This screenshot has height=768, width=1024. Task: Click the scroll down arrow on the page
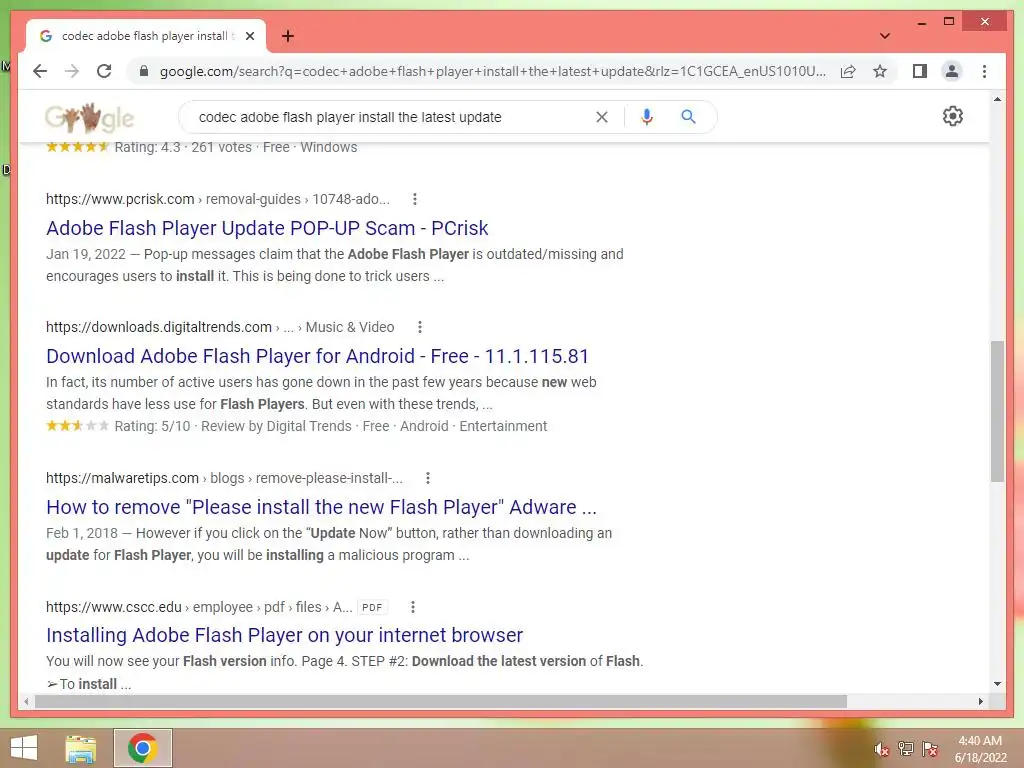997,684
